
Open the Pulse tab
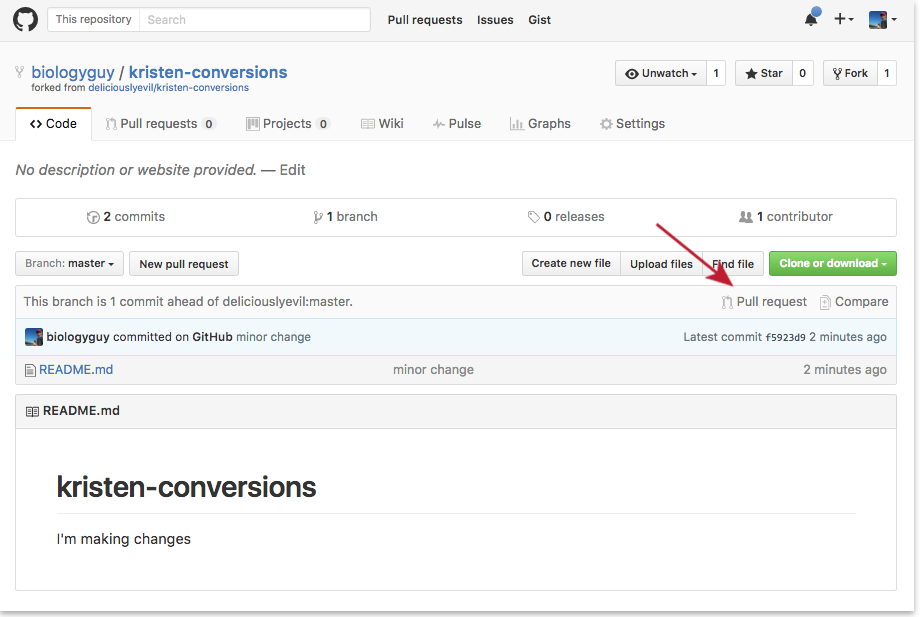point(457,124)
